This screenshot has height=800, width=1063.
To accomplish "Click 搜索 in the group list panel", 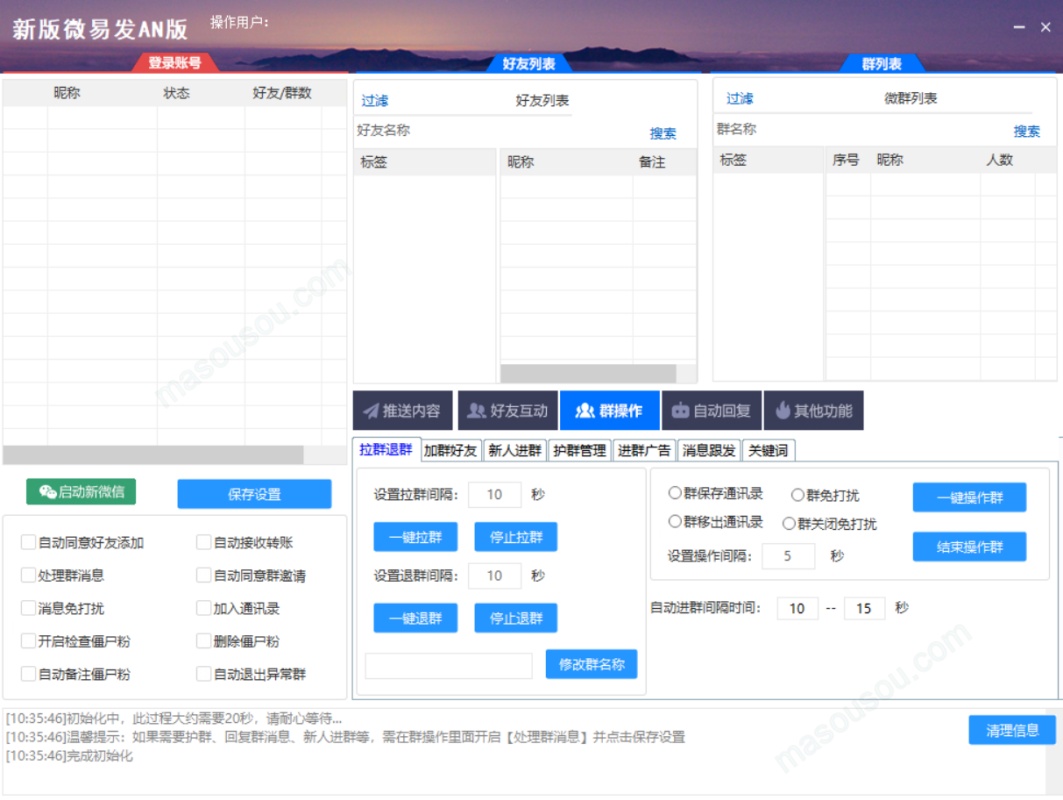I will pyautogui.click(x=1026, y=131).
